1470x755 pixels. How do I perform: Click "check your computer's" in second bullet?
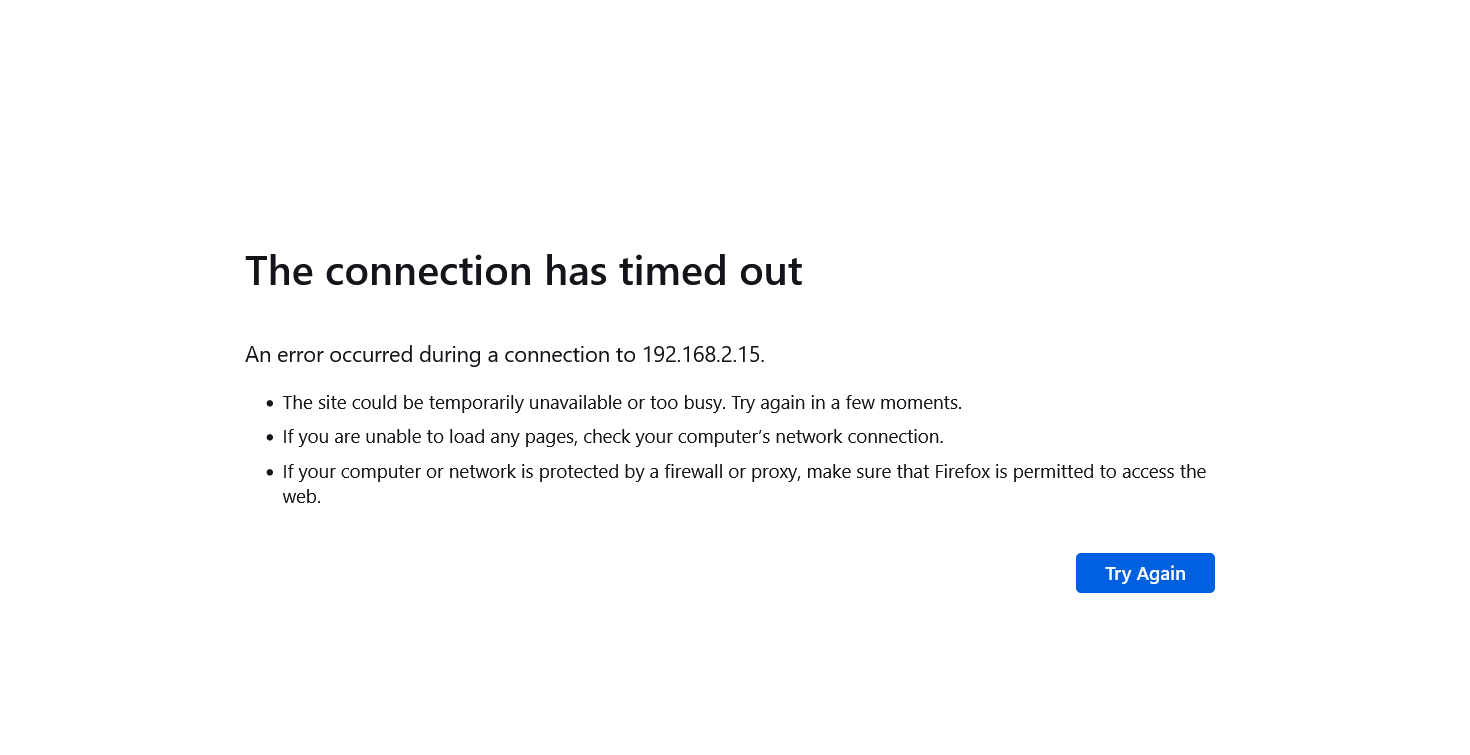click(x=677, y=437)
